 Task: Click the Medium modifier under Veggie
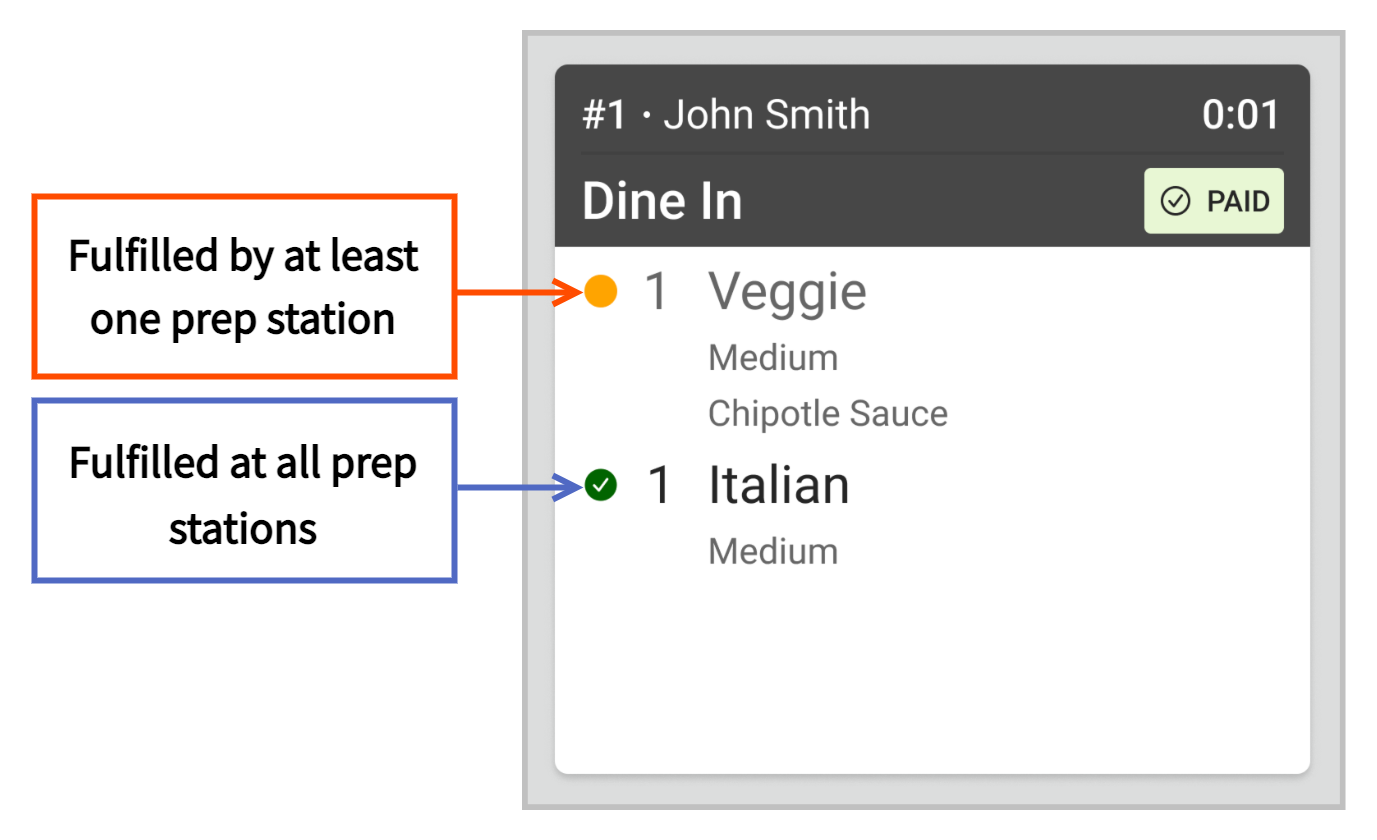pyautogui.click(x=773, y=357)
